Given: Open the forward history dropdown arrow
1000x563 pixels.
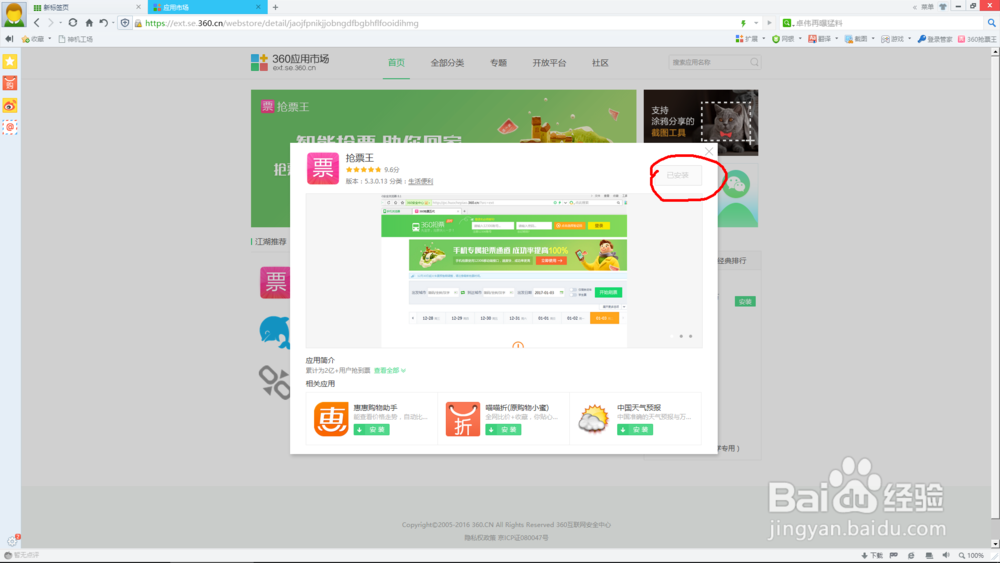Looking at the screenshot, I should [60, 23].
